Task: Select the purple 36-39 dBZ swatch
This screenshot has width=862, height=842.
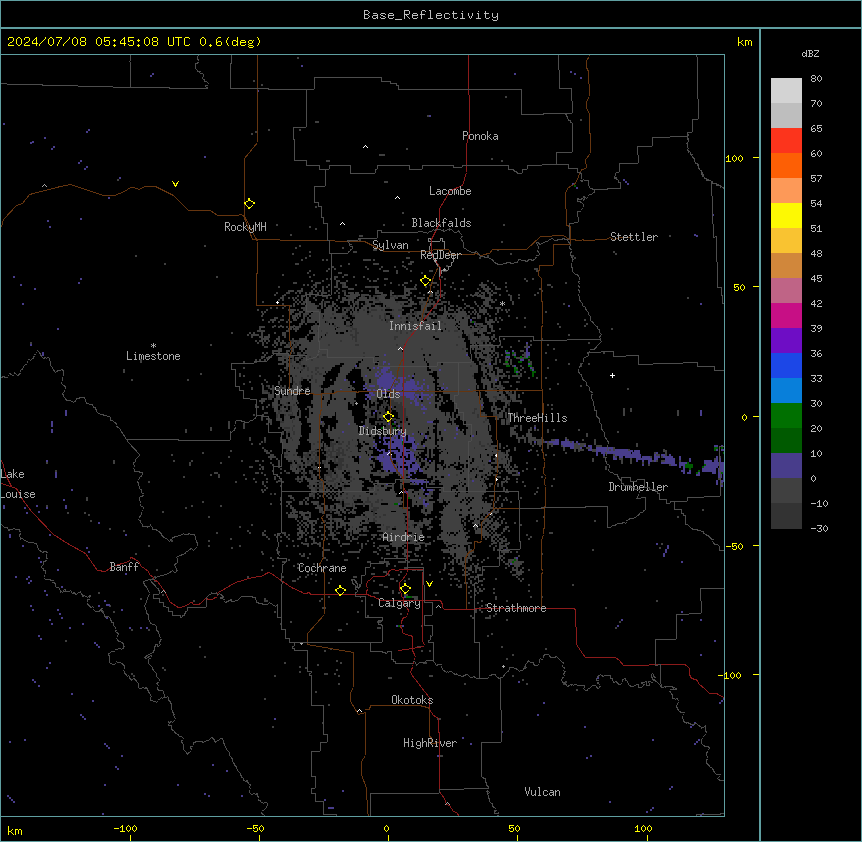Action: click(786, 341)
